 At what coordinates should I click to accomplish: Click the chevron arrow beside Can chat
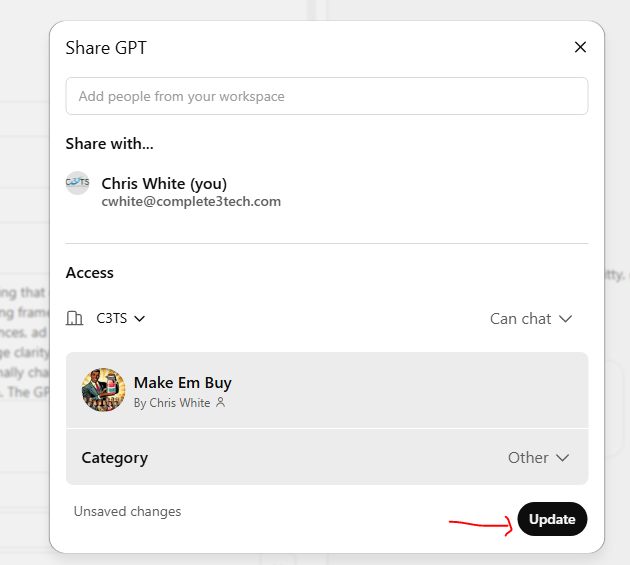pos(565,318)
